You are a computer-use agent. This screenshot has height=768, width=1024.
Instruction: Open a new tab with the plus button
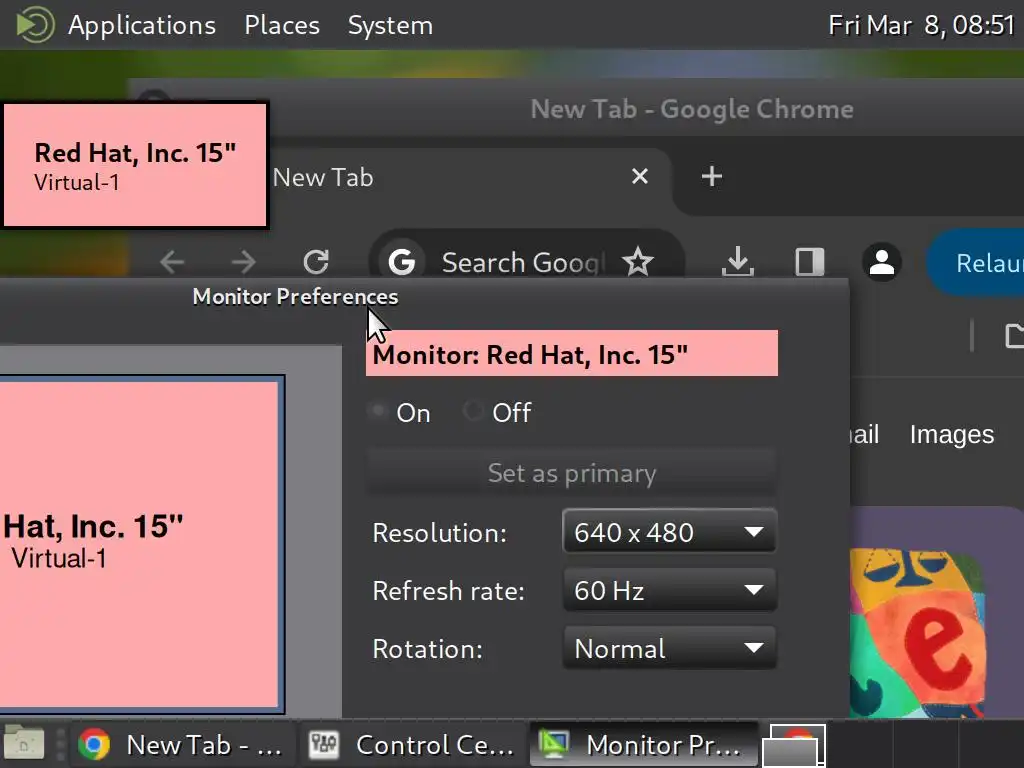[711, 176]
